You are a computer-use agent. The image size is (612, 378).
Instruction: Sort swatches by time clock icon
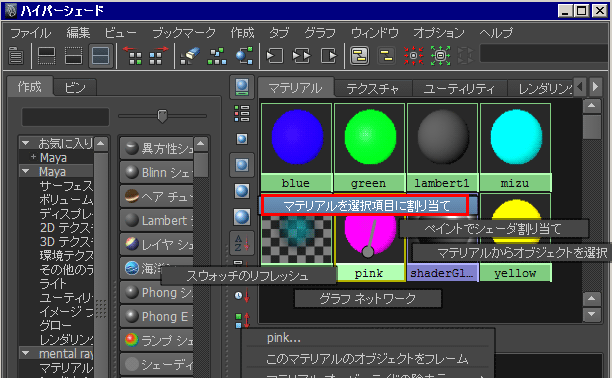[242, 296]
